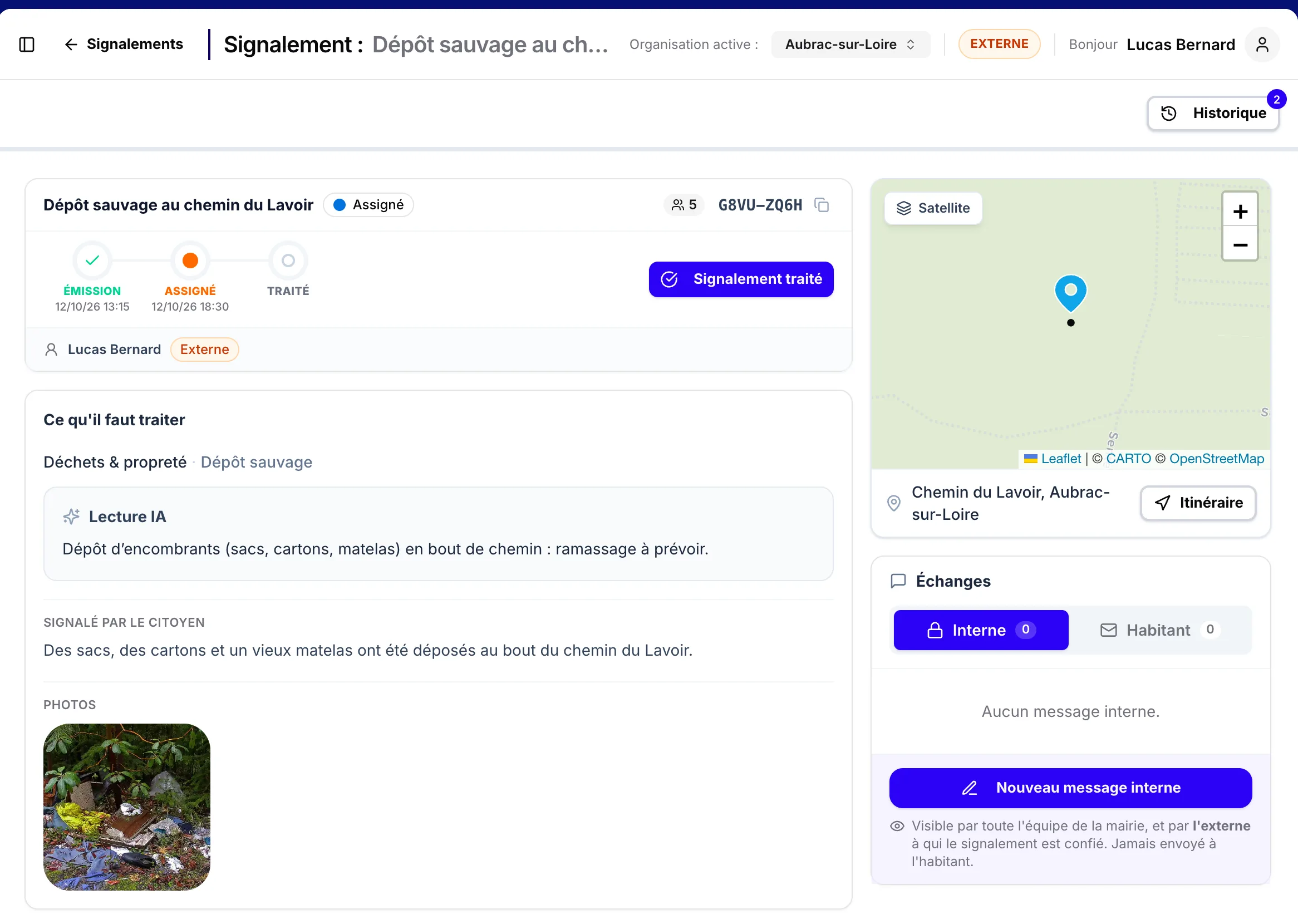
Task: Open the Aubrac-sur-Loire organisation selector
Action: (x=850, y=45)
